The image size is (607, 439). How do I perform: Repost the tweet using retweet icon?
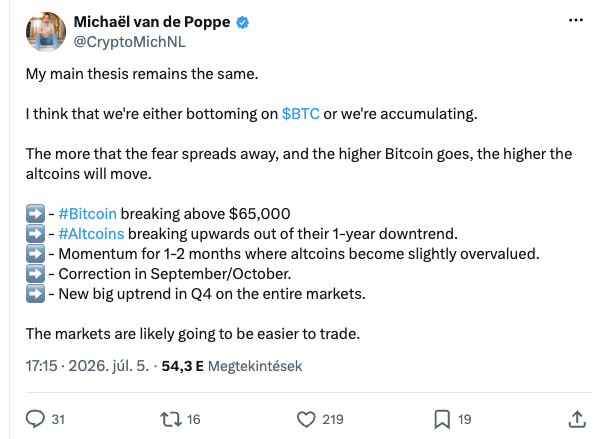[x=171, y=419]
